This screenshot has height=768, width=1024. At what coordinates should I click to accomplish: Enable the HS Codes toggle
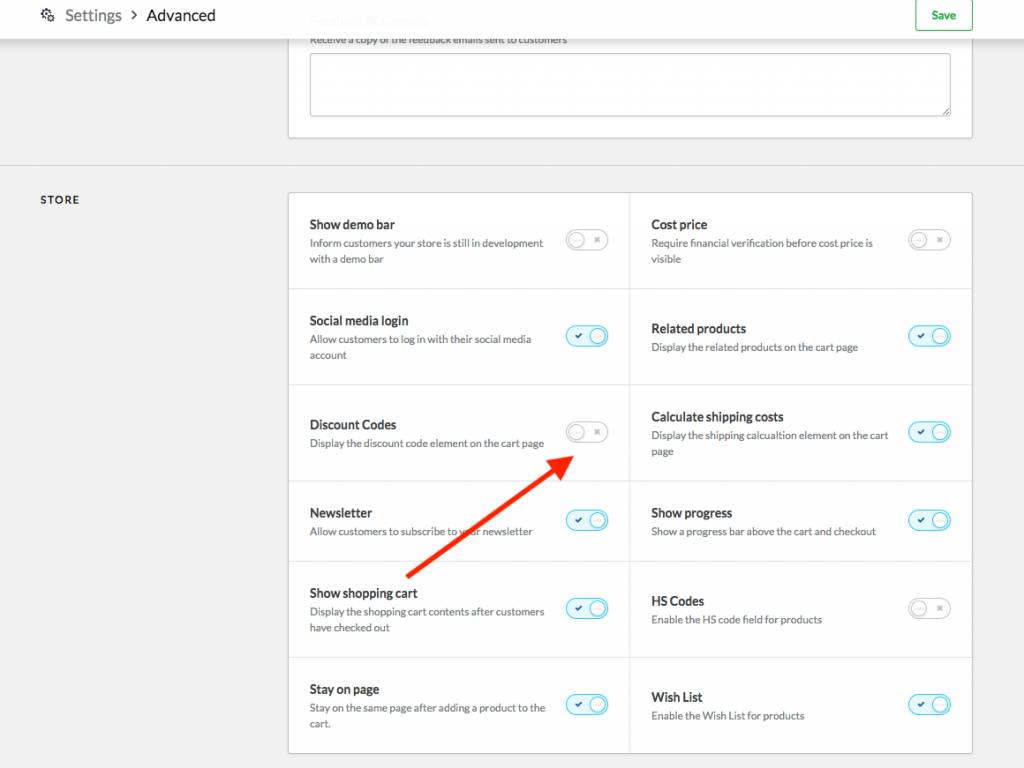click(x=929, y=608)
